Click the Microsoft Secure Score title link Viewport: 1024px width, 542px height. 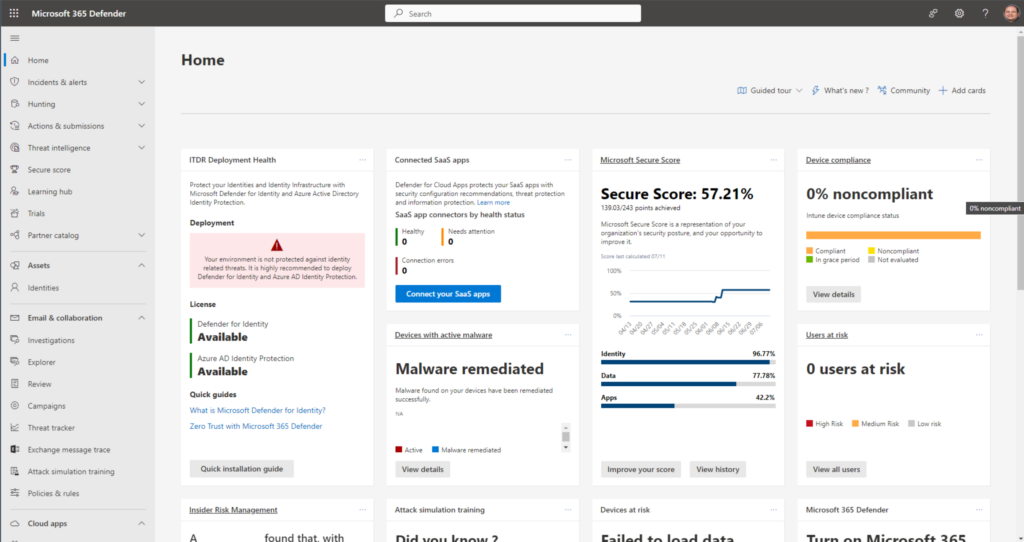pyautogui.click(x=640, y=160)
